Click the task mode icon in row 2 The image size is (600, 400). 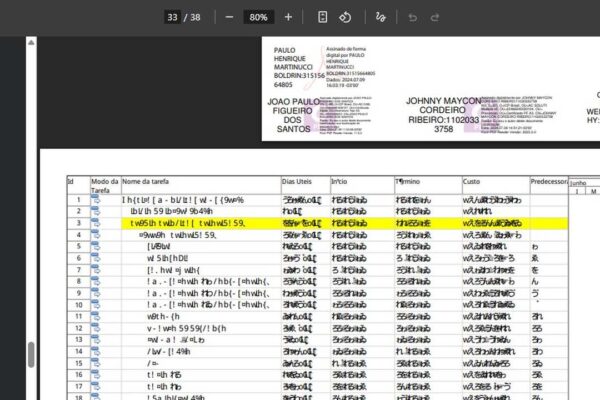[95, 211]
